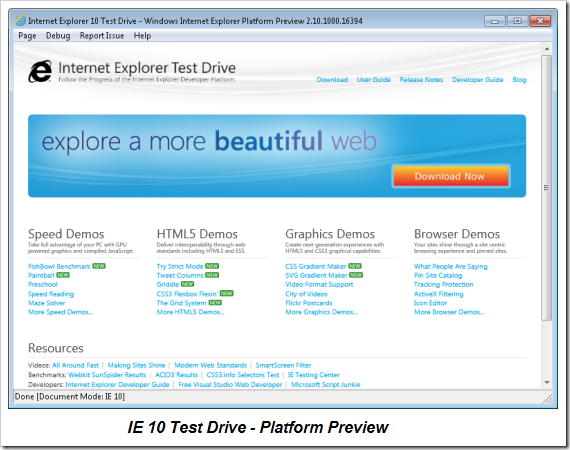570x450 pixels.
Task: Click the Download Now button
Action: point(450,176)
